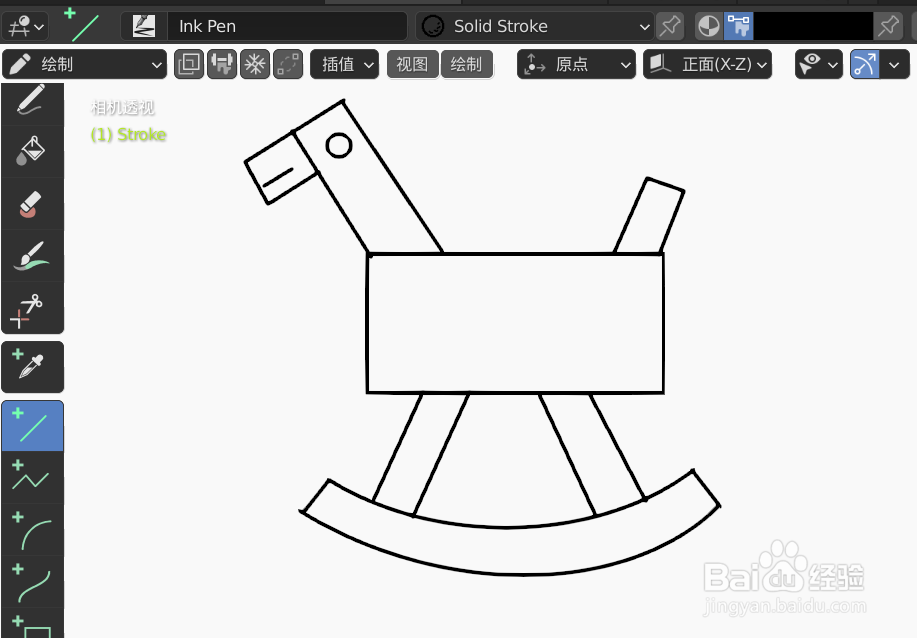Open the 原点 stroke placement dropdown
Screen dimensions: 917x638
[x=576, y=64]
